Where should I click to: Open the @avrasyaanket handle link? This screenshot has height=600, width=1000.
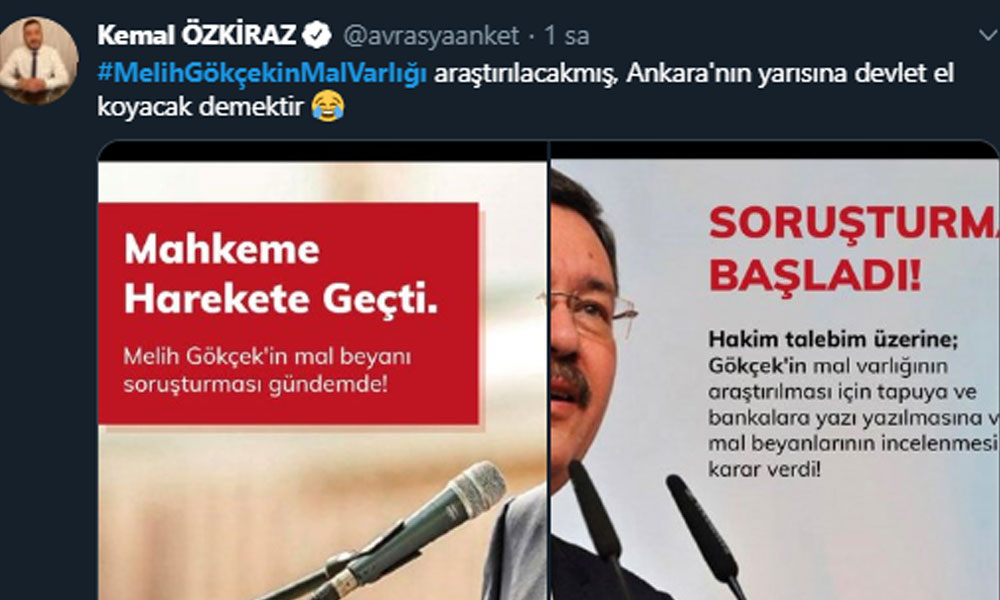tap(431, 36)
